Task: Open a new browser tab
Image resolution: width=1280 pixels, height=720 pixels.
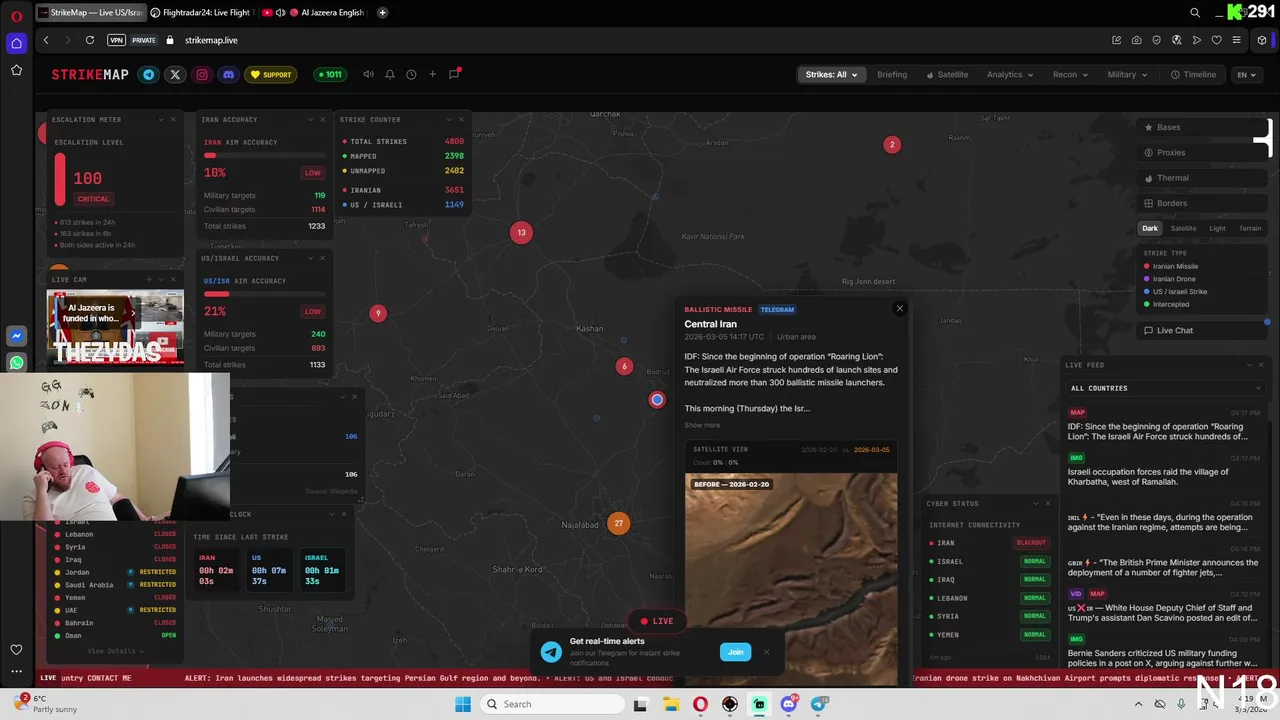Action: click(x=383, y=13)
